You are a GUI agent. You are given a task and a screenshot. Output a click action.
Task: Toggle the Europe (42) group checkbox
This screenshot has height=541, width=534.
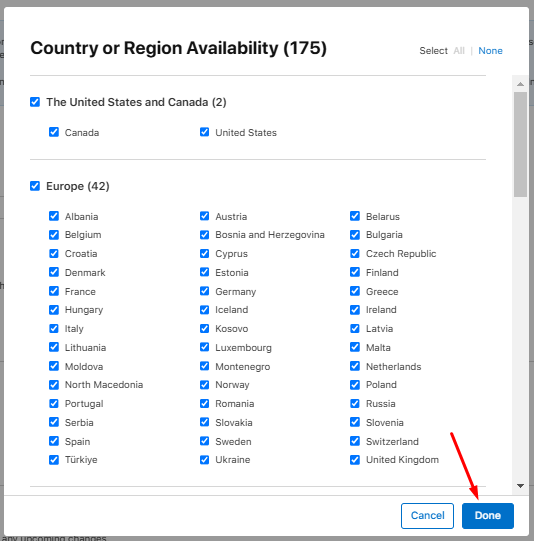(x=35, y=186)
